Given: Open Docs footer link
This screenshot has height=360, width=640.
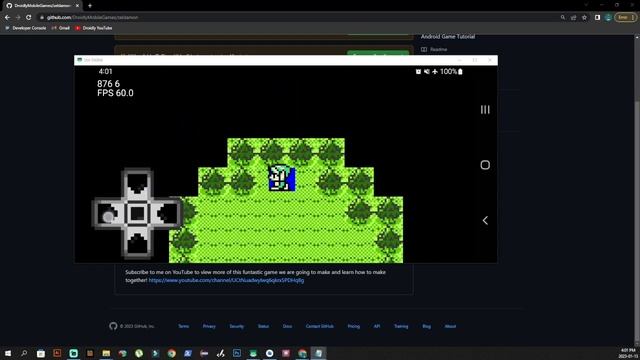Looking at the screenshot, I should [287, 327].
